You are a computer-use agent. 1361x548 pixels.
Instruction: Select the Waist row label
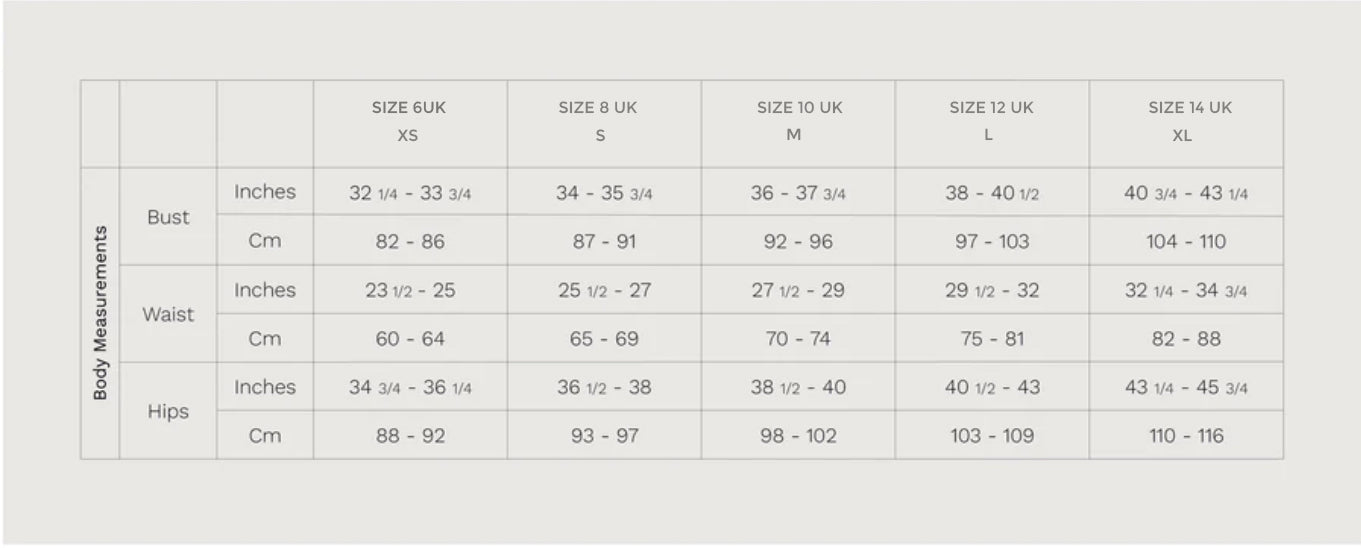pyautogui.click(x=168, y=314)
